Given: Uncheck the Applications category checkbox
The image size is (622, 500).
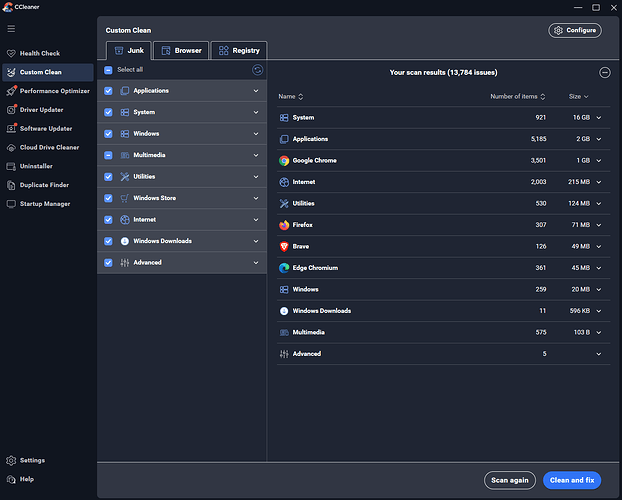Looking at the screenshot, I should coord(108,91).
